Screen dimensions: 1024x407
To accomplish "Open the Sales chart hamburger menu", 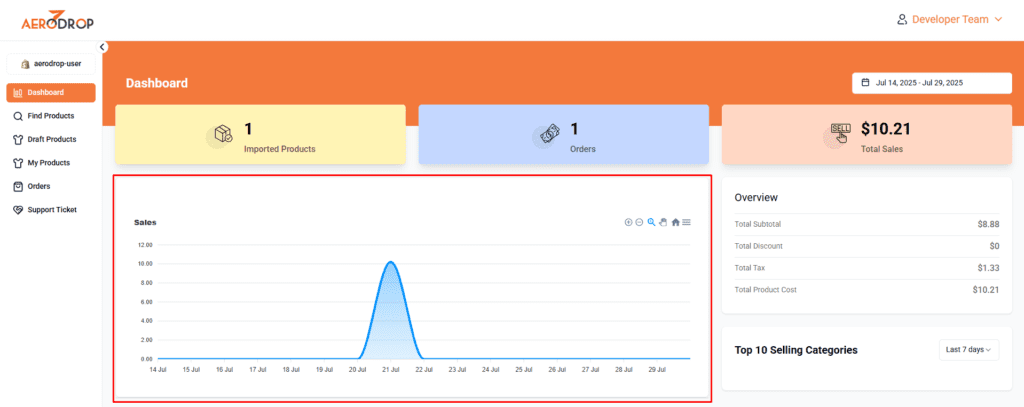I will [686, 222].
